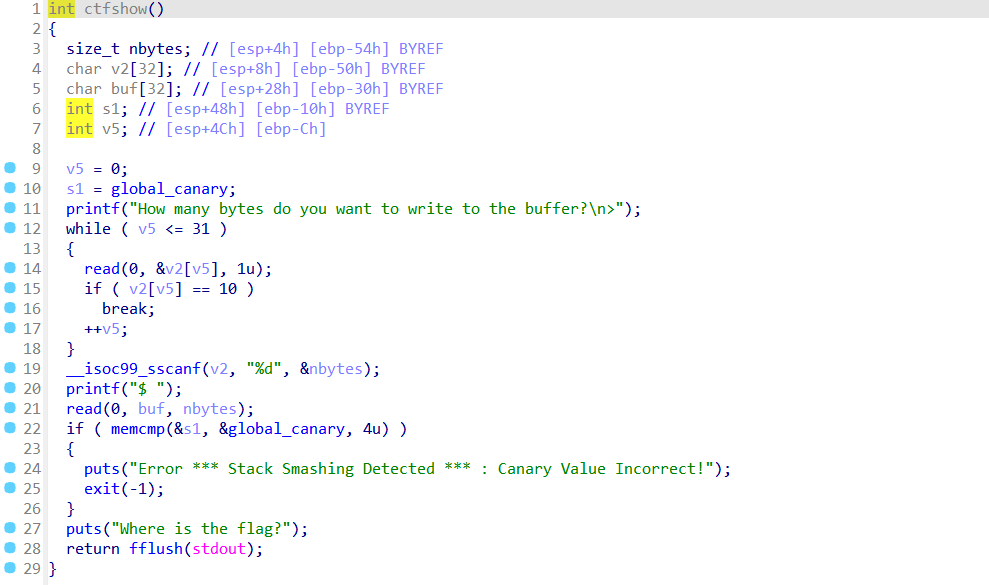Click the blue dot next to line 11
Screen dimensions: 989x585
pyautogui.click(x=10, y=208)
